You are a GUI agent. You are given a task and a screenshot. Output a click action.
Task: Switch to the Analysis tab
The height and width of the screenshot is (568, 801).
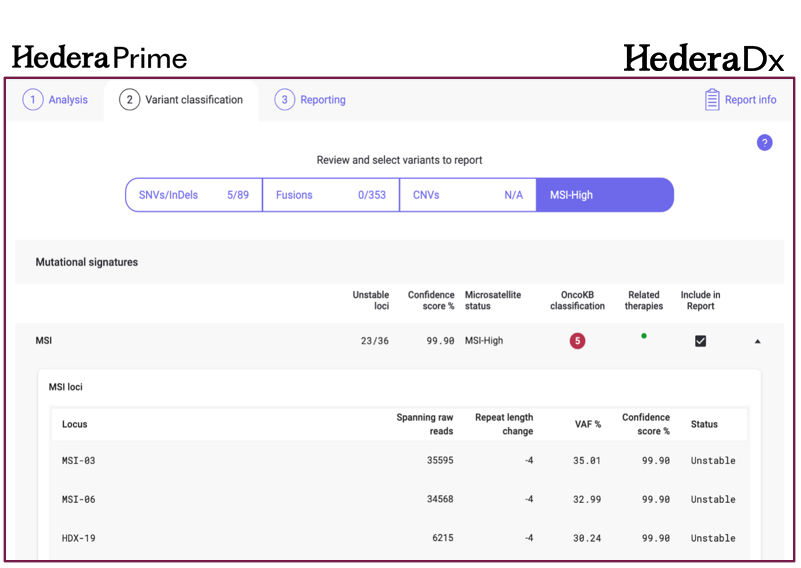[x=68, y=100]
